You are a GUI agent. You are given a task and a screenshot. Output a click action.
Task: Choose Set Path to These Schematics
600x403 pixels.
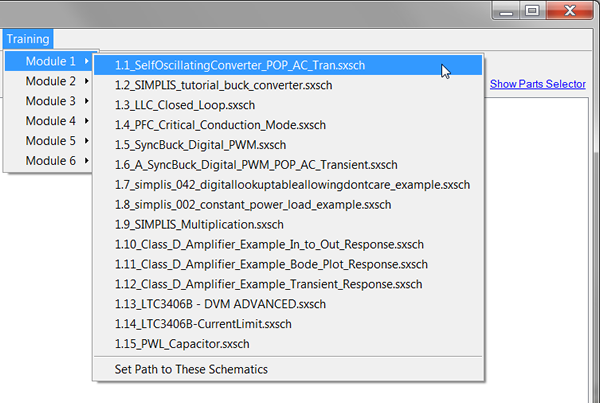288,369
